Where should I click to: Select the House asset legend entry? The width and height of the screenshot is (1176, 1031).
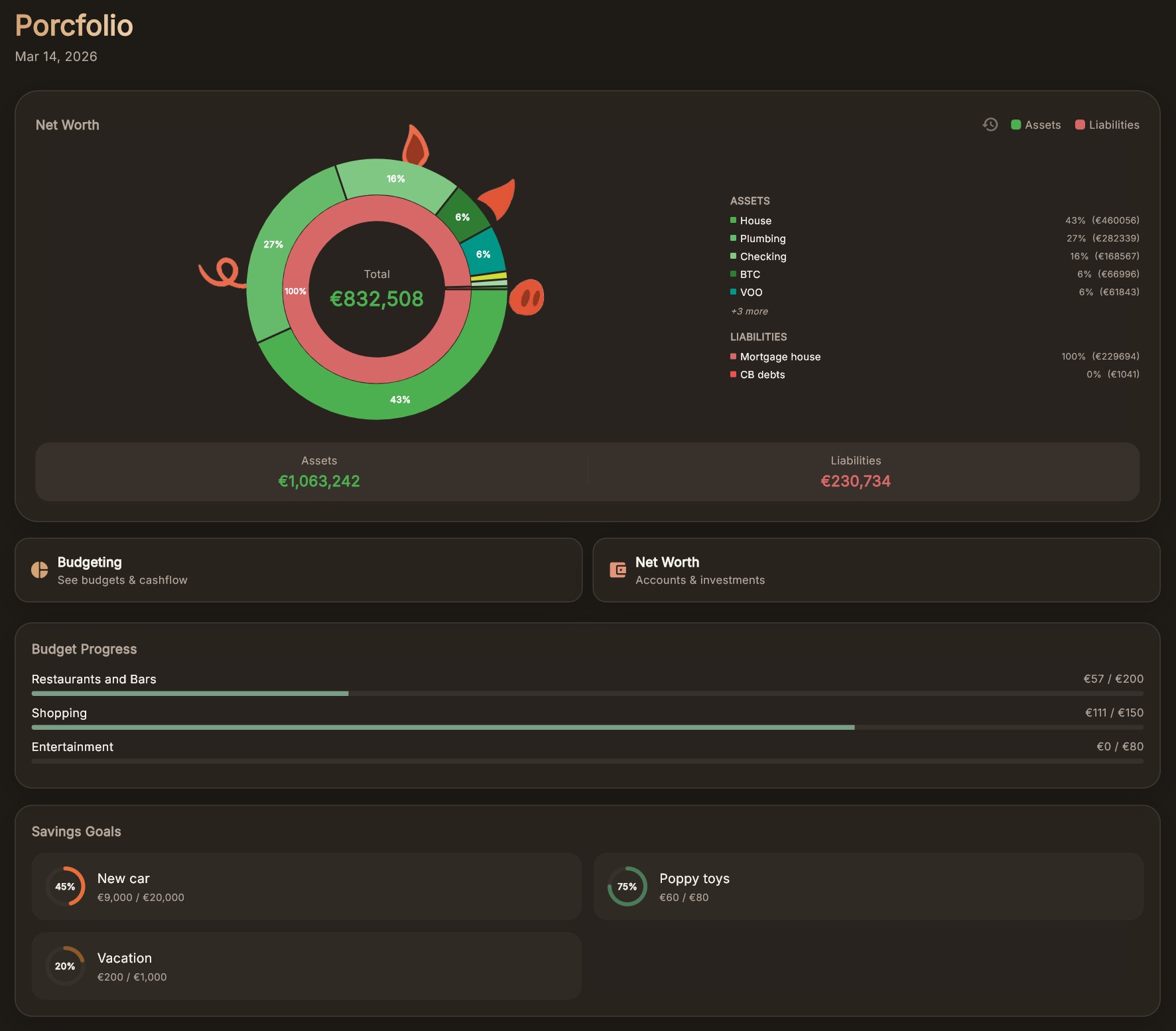pos(755,221)
